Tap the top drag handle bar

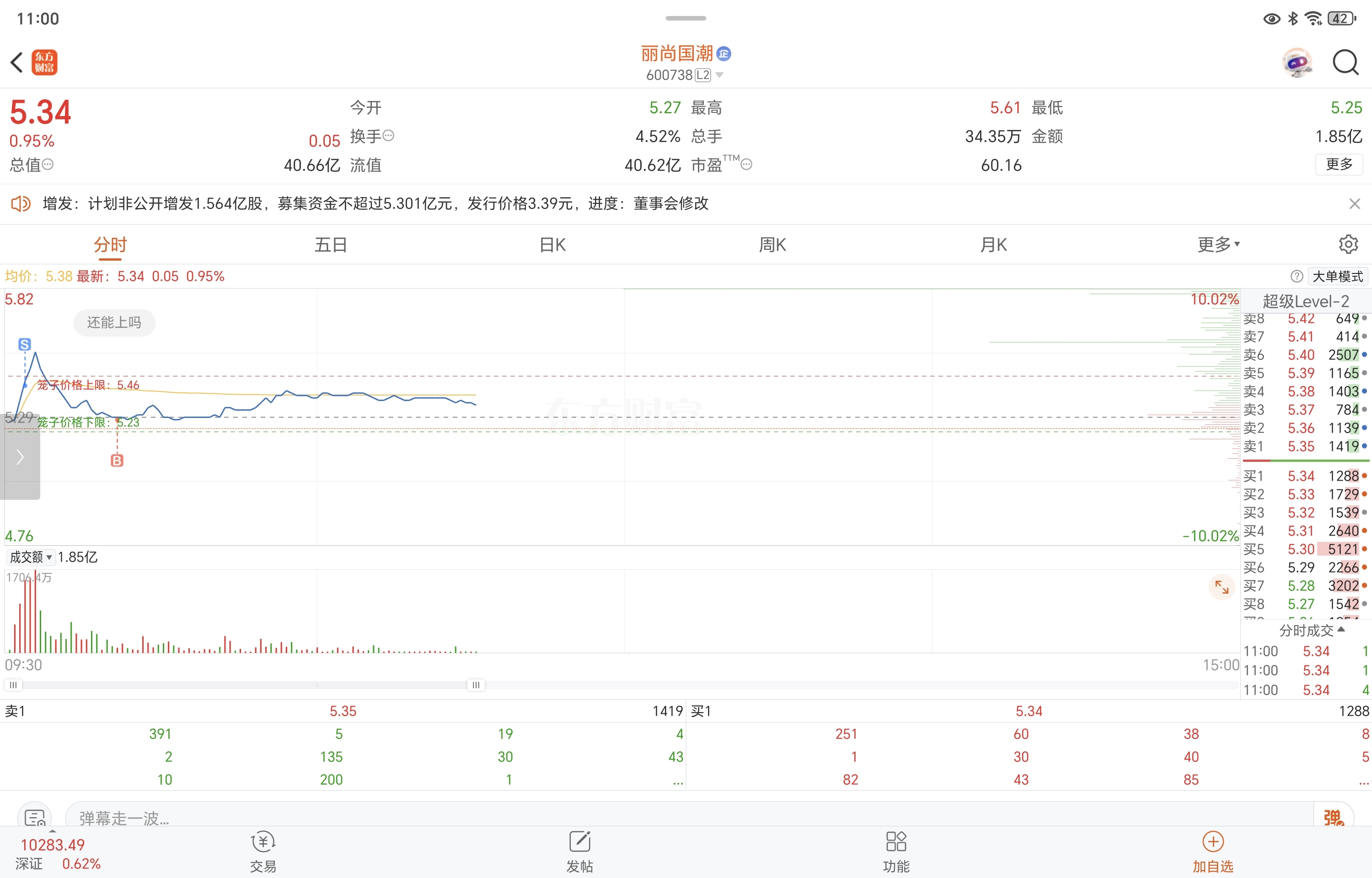686,18
